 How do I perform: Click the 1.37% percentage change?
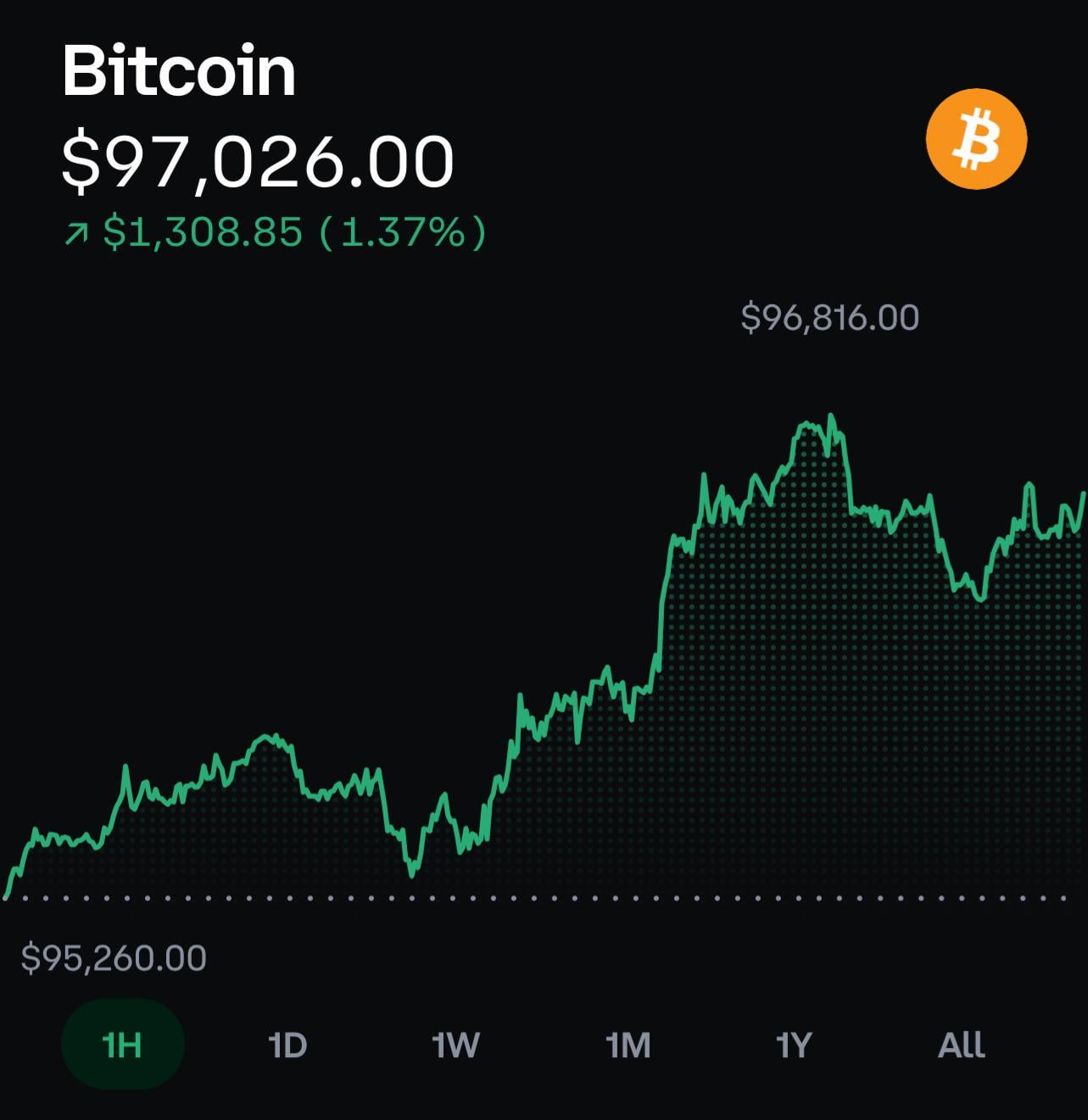pos(404,232)
